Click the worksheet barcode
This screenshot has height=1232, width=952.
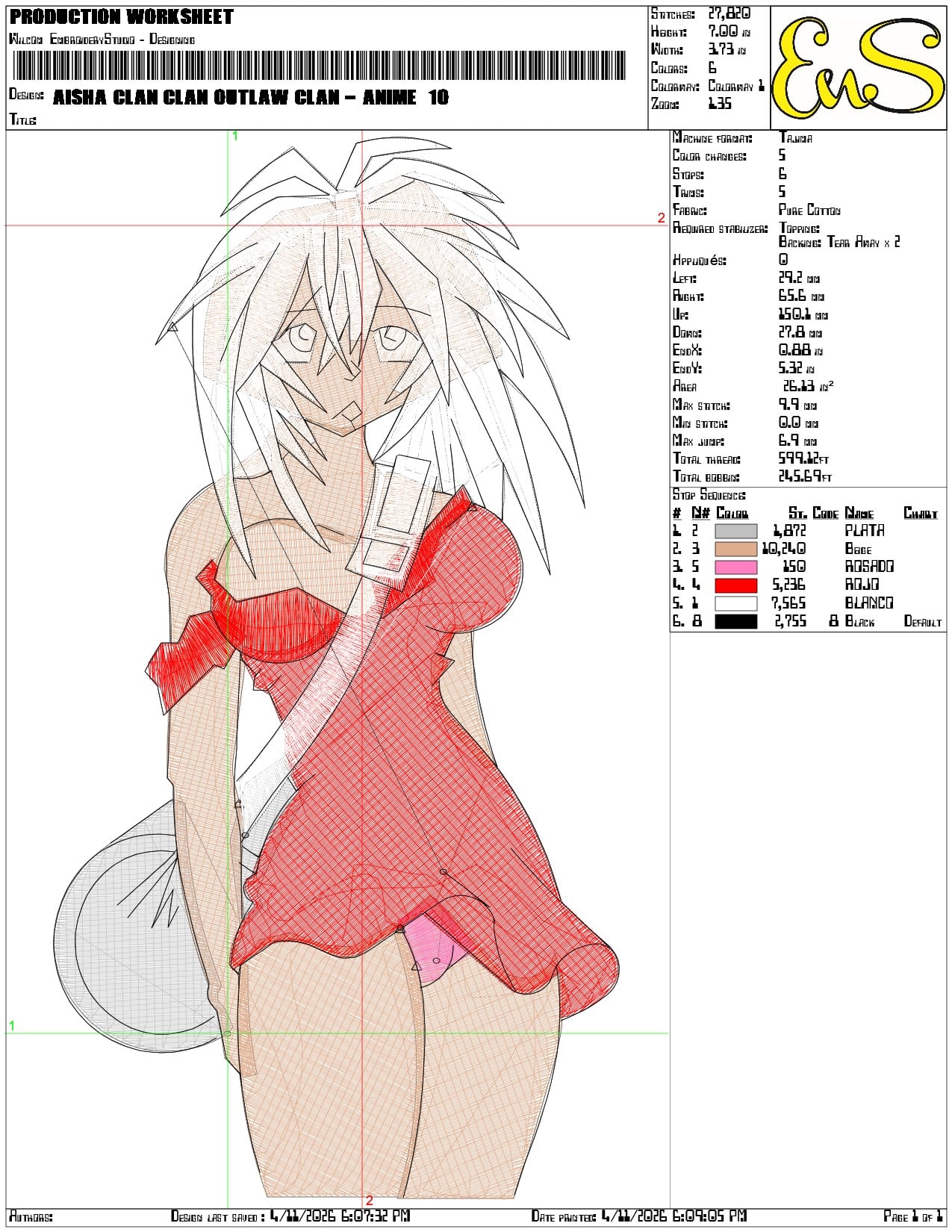tap(319, 66)
